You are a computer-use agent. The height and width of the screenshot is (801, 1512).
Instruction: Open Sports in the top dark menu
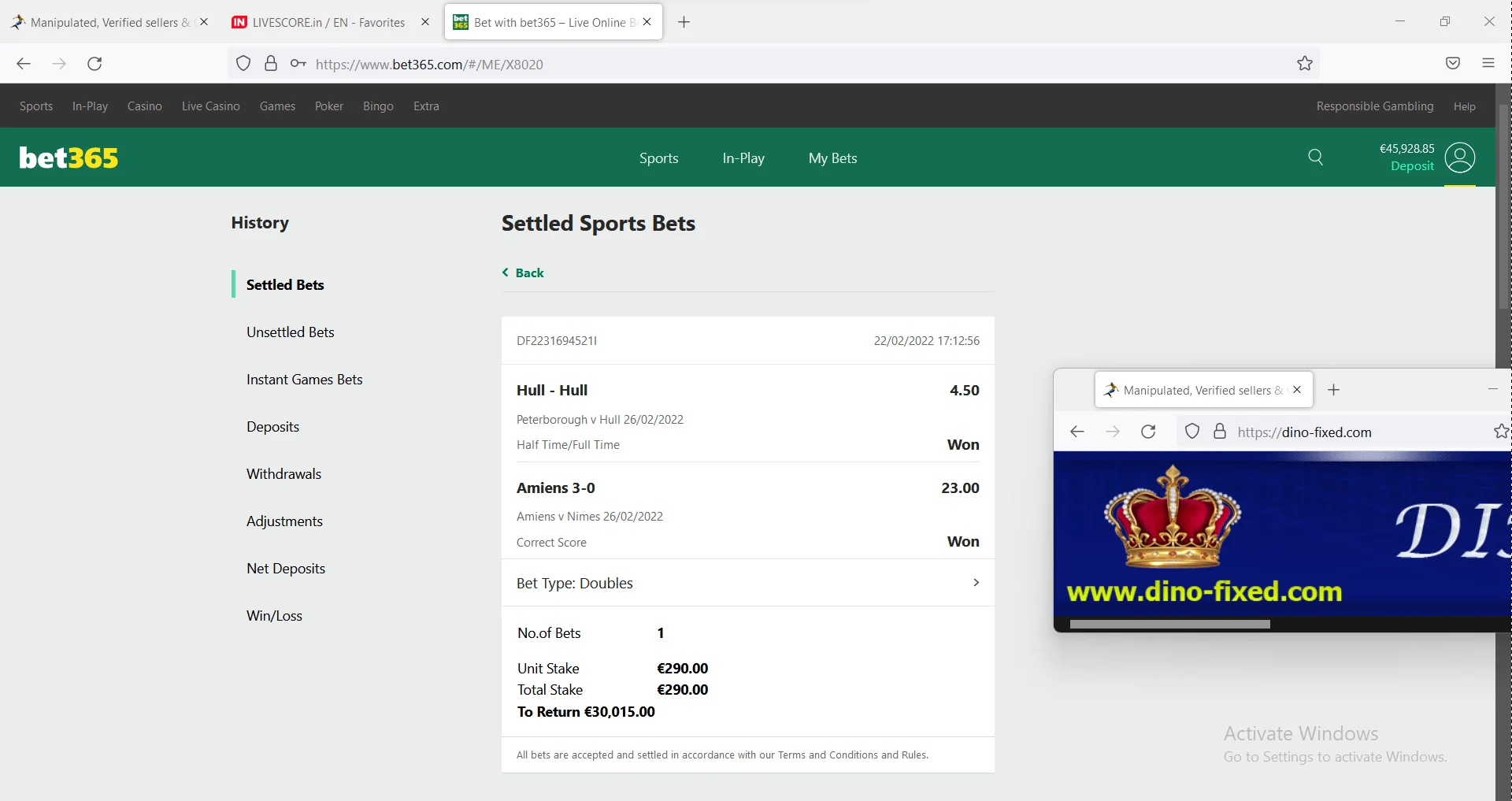coord(36,106)
